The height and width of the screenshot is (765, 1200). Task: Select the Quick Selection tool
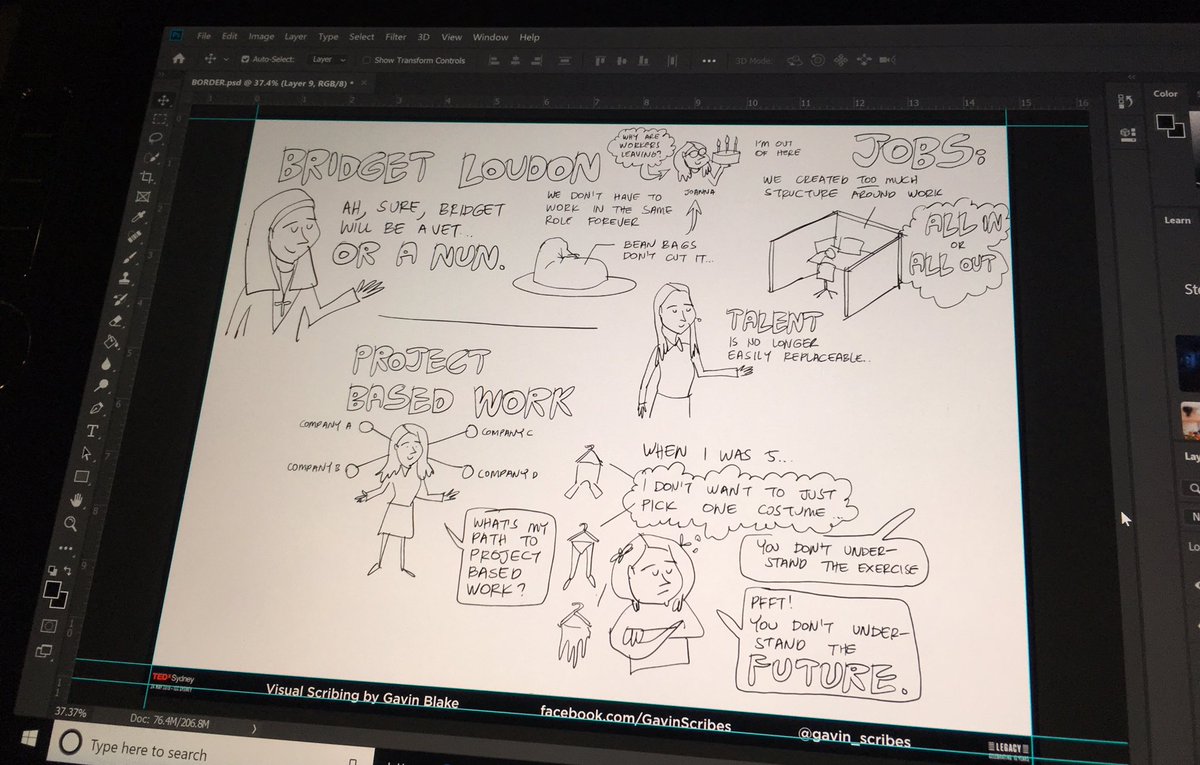151,158
